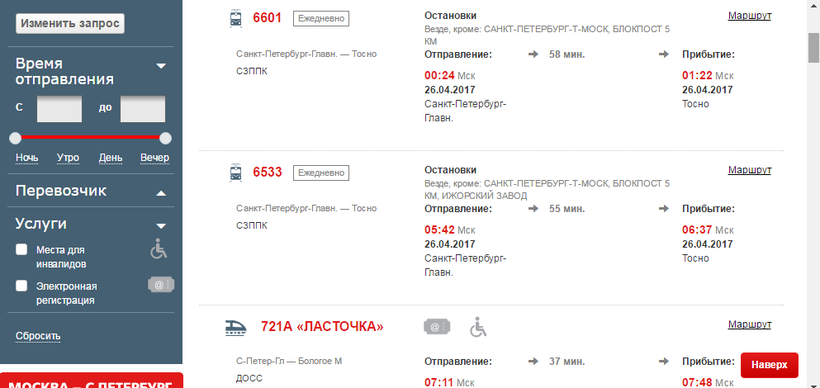Click the wheelchair icon in the 721A row
Screen dimensions: 820x388
[x=478, y=327]
